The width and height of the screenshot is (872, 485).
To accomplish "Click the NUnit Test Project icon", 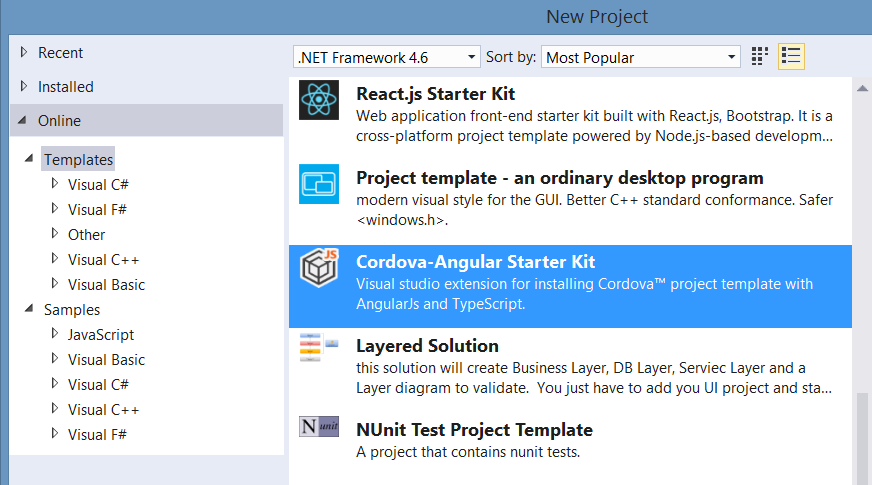I will (x=320, y=428).
